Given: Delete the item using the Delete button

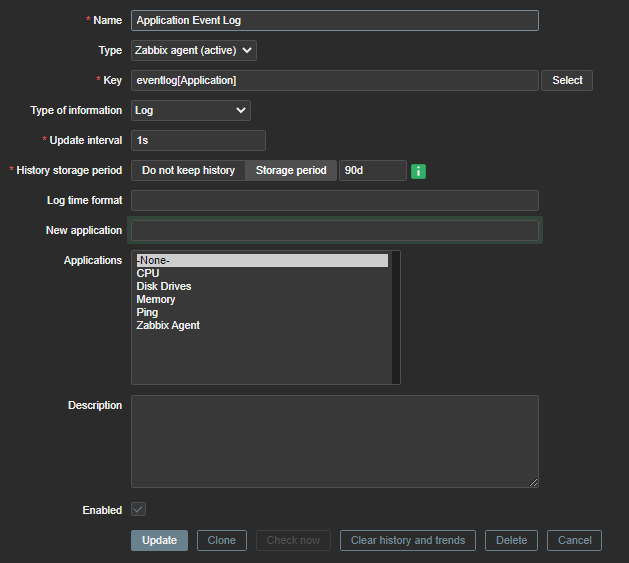Looking at the screenshot, I should click(x=511, y=541).
